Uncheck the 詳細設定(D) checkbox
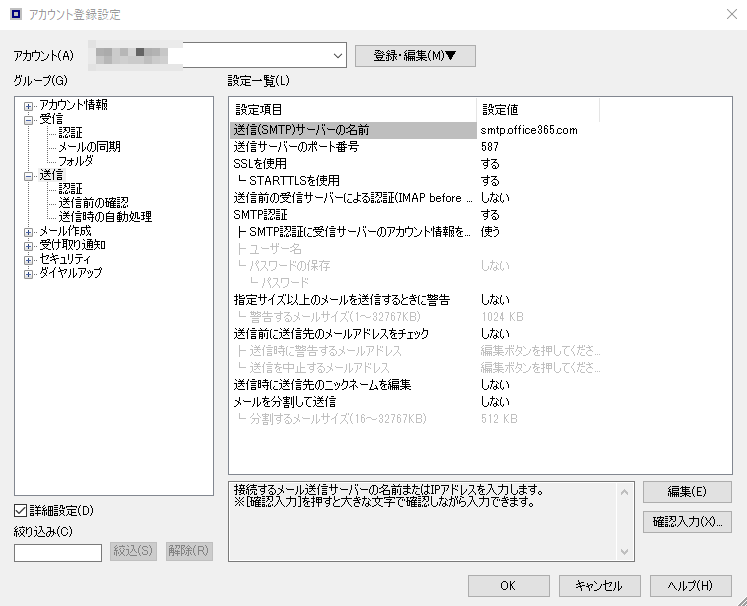This screenshot has height=606, width=747. 20,511
